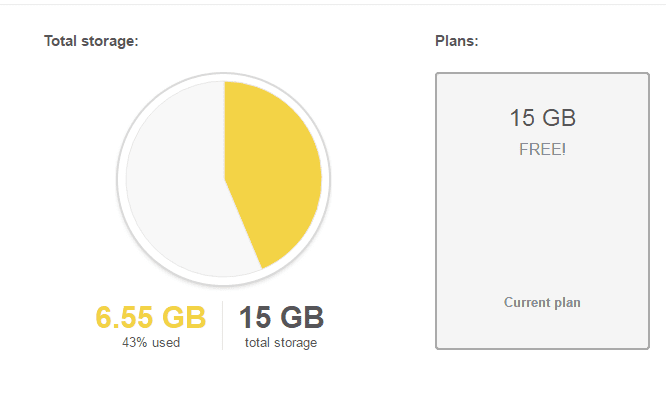Select the GB unit next to the yellow 6.55

pyautogui.click(x=184, y=317)
